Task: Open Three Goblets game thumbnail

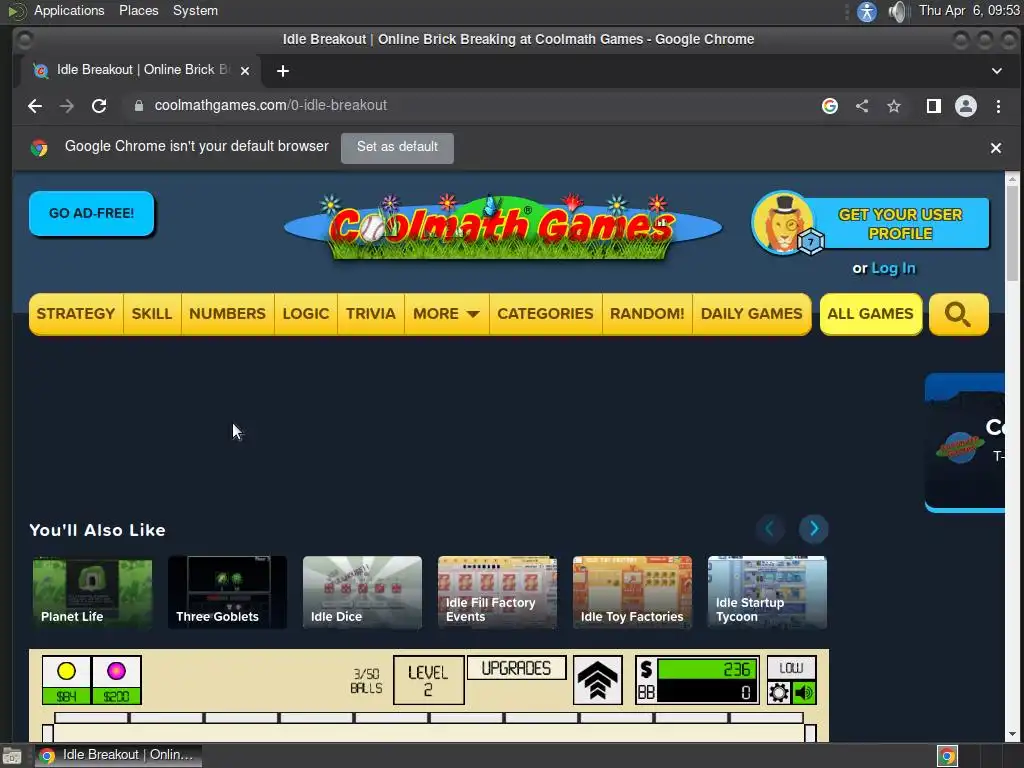Action: click(x=227, y=592)
